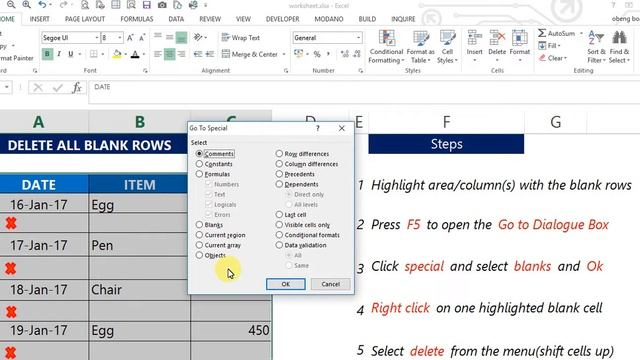Open Find & Select binoculars

[x=619, y=47]
